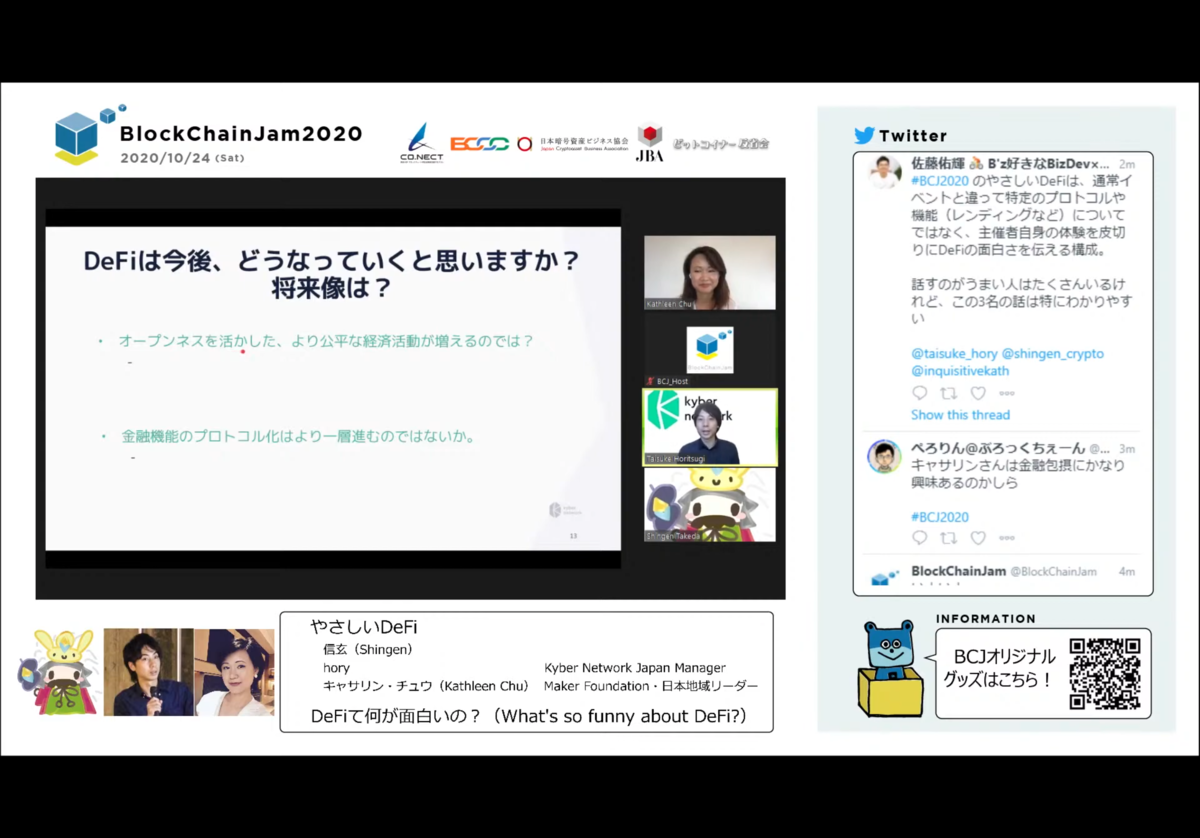Click the Kathleen Chu speaker photo
This screenshot has height=838, width=1200.
(x=235, y=672)
